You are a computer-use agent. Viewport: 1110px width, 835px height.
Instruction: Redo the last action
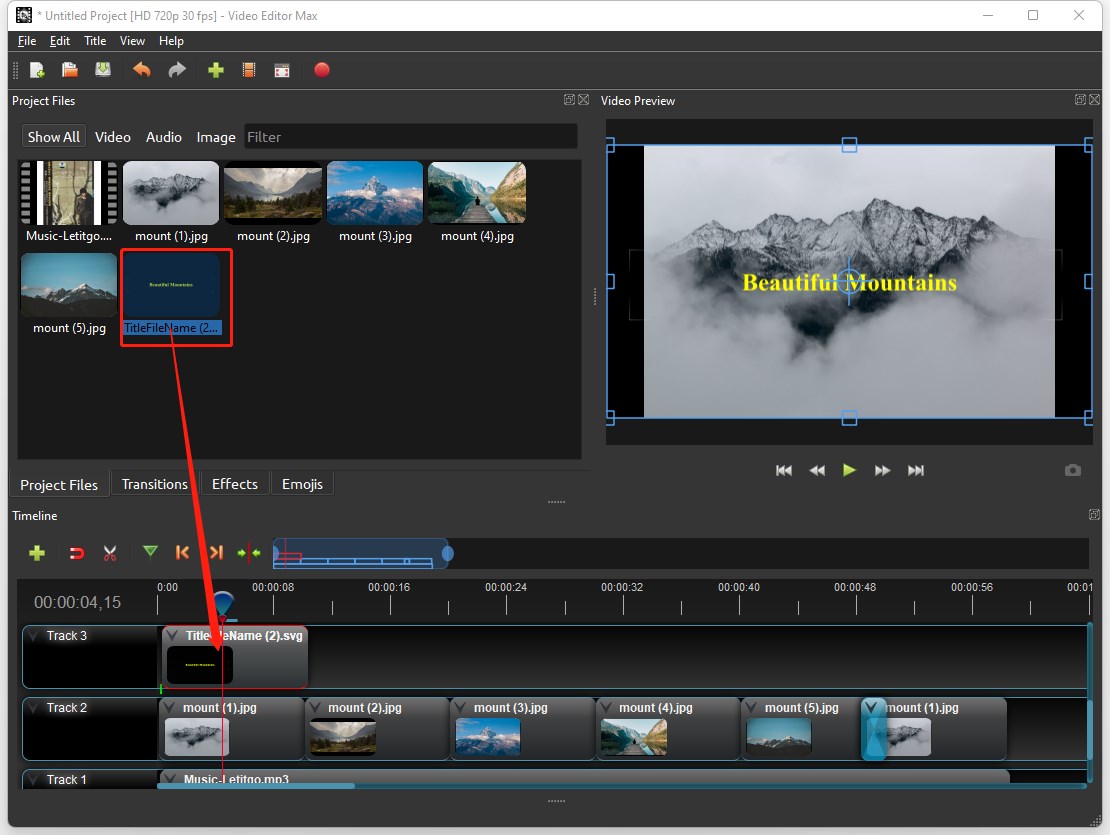[178, 70]
